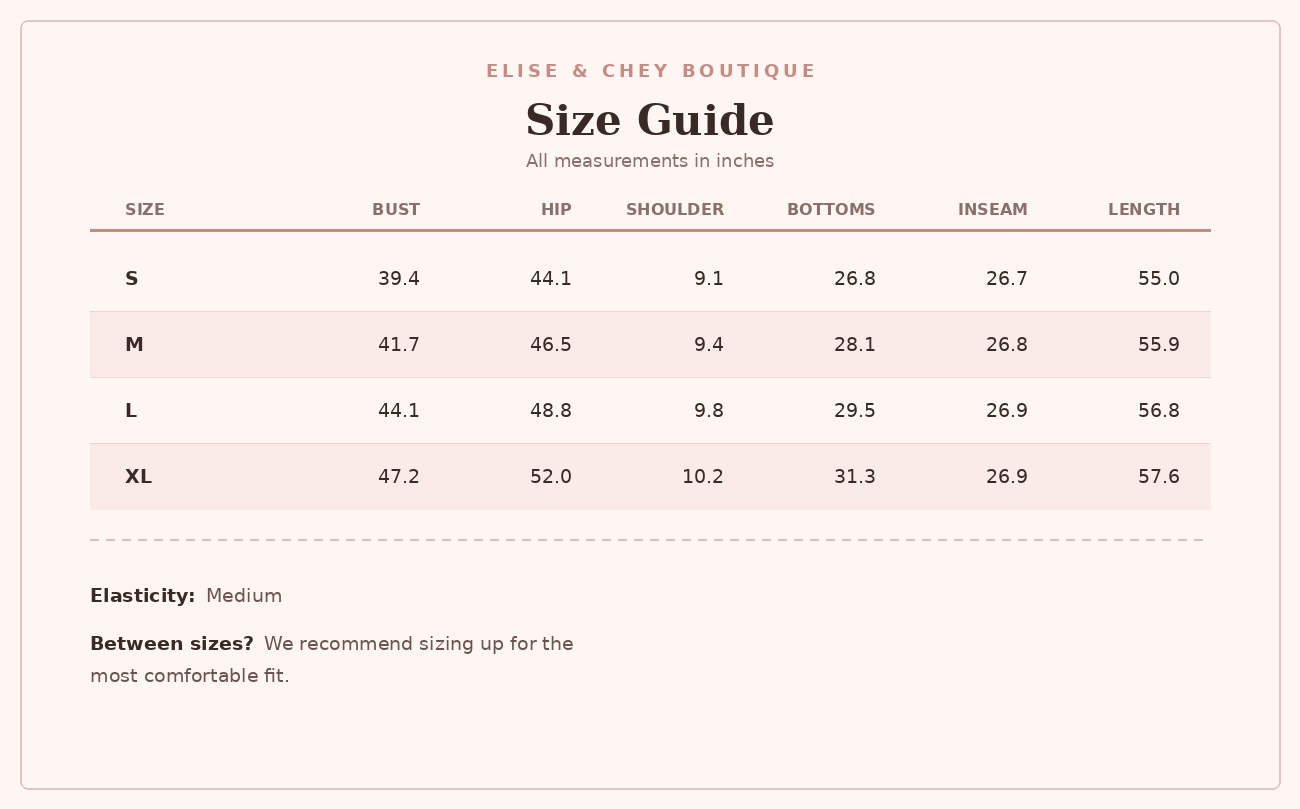Click the All measurements in inches subtitle
The width and height of the screenshot is (1300, 809).
650,161
